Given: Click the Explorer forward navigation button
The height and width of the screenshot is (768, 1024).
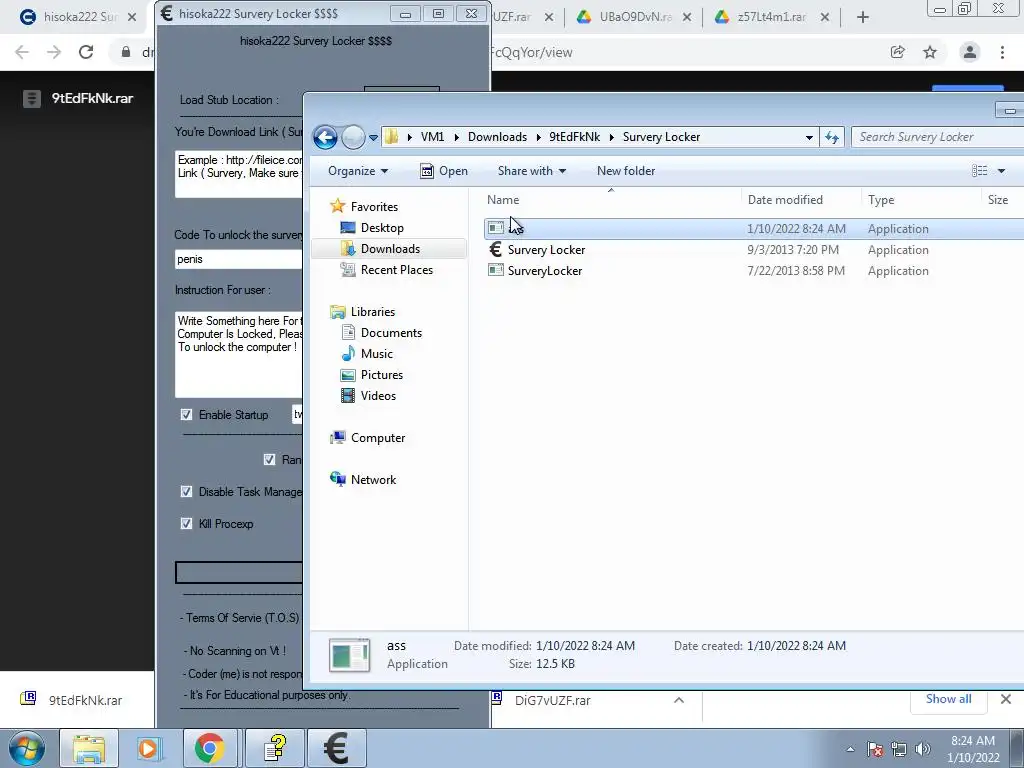Looking at the screenshot, I should click(353, 137).
